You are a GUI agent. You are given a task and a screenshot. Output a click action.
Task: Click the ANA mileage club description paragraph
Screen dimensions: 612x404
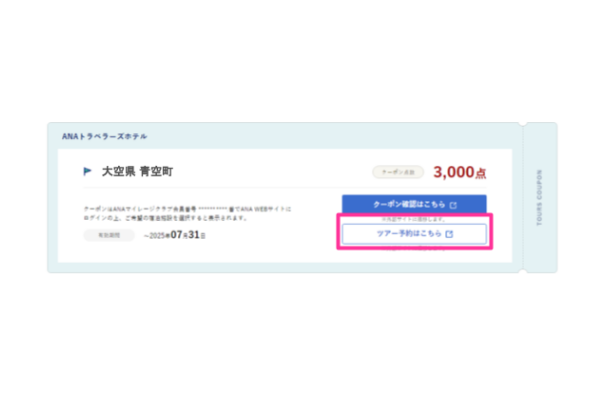[x=187, y=214]
